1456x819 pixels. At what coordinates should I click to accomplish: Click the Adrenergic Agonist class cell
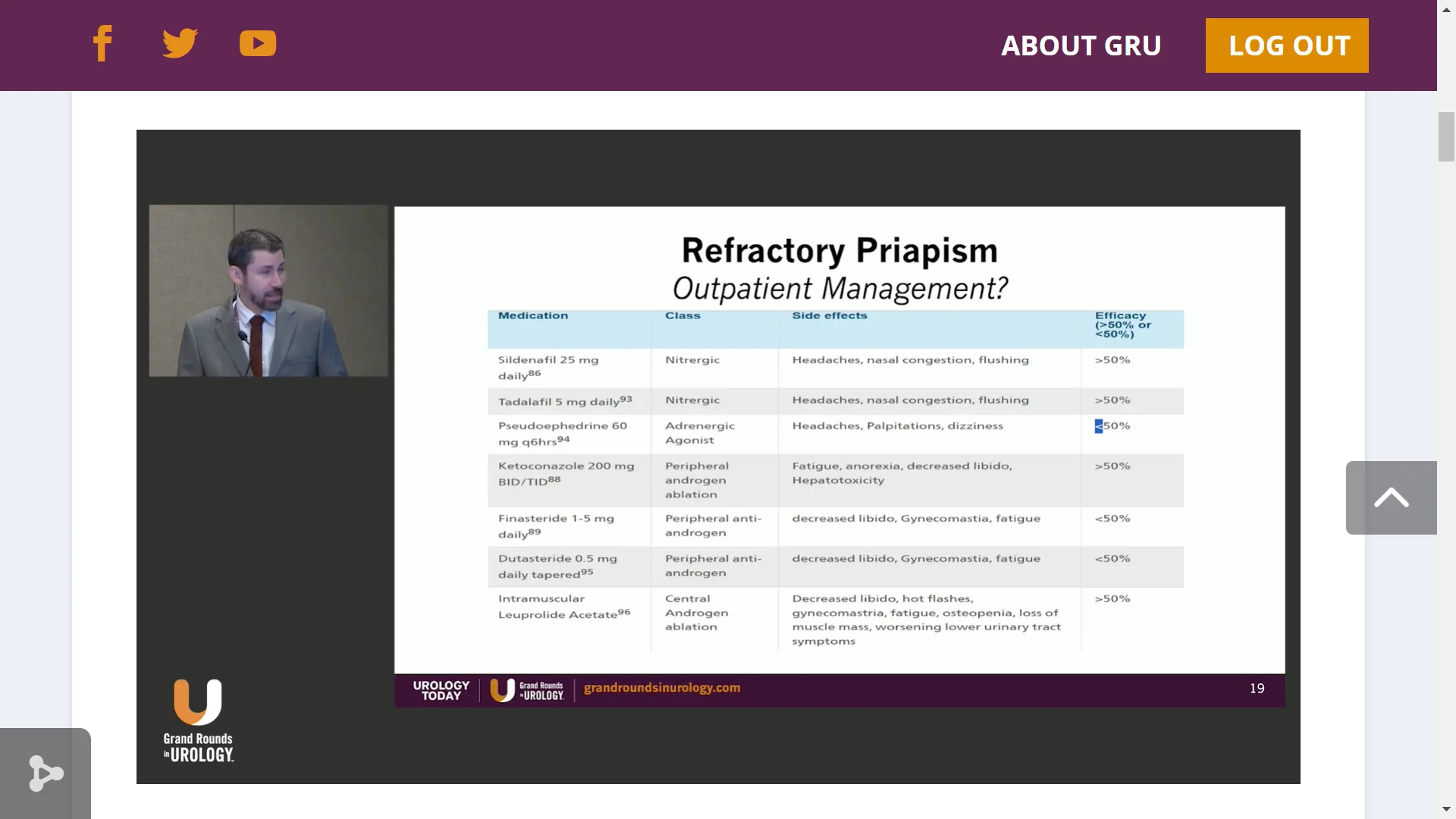[700, 433]
